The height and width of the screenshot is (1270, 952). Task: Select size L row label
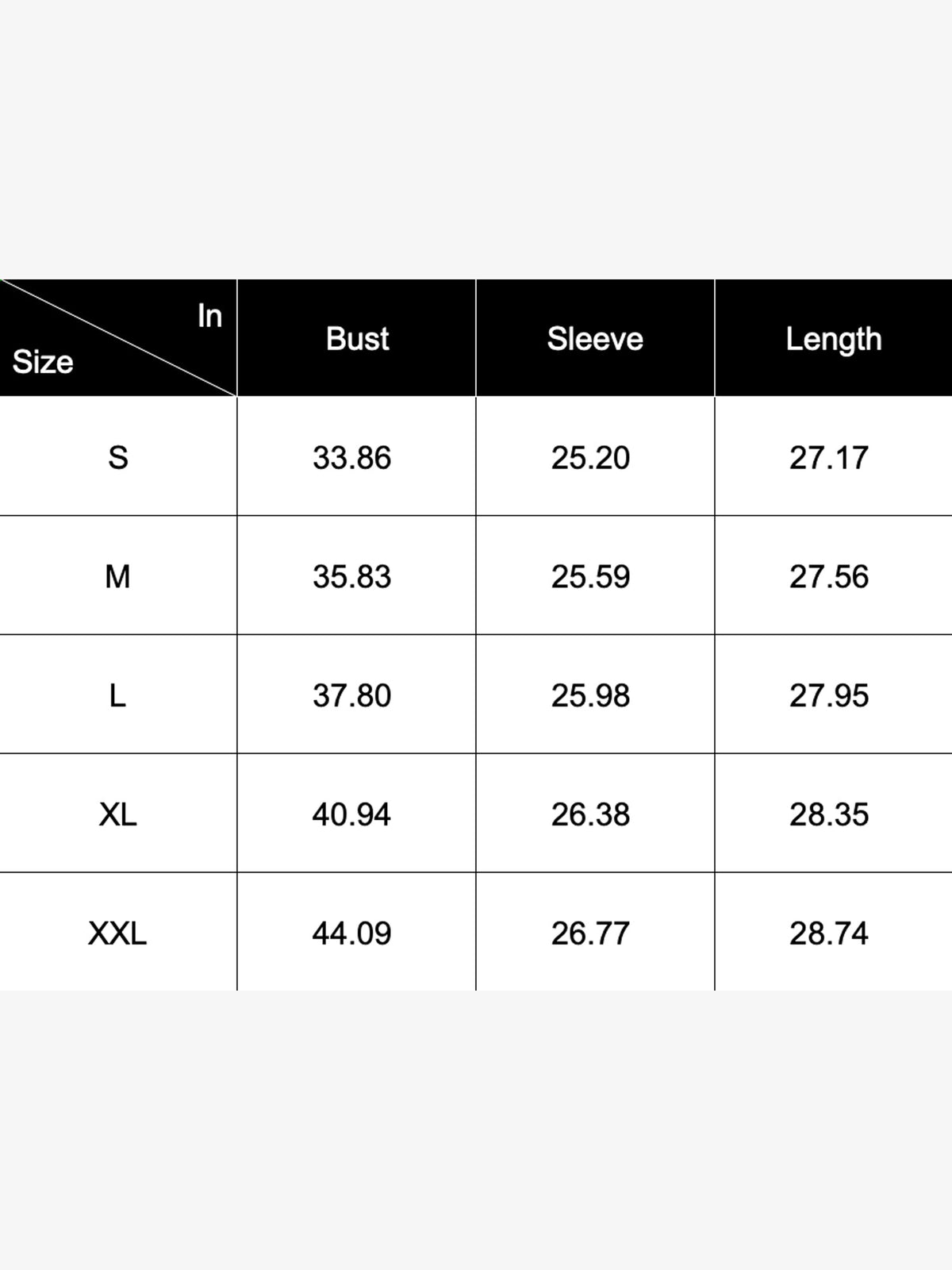[x=117, y=696]
